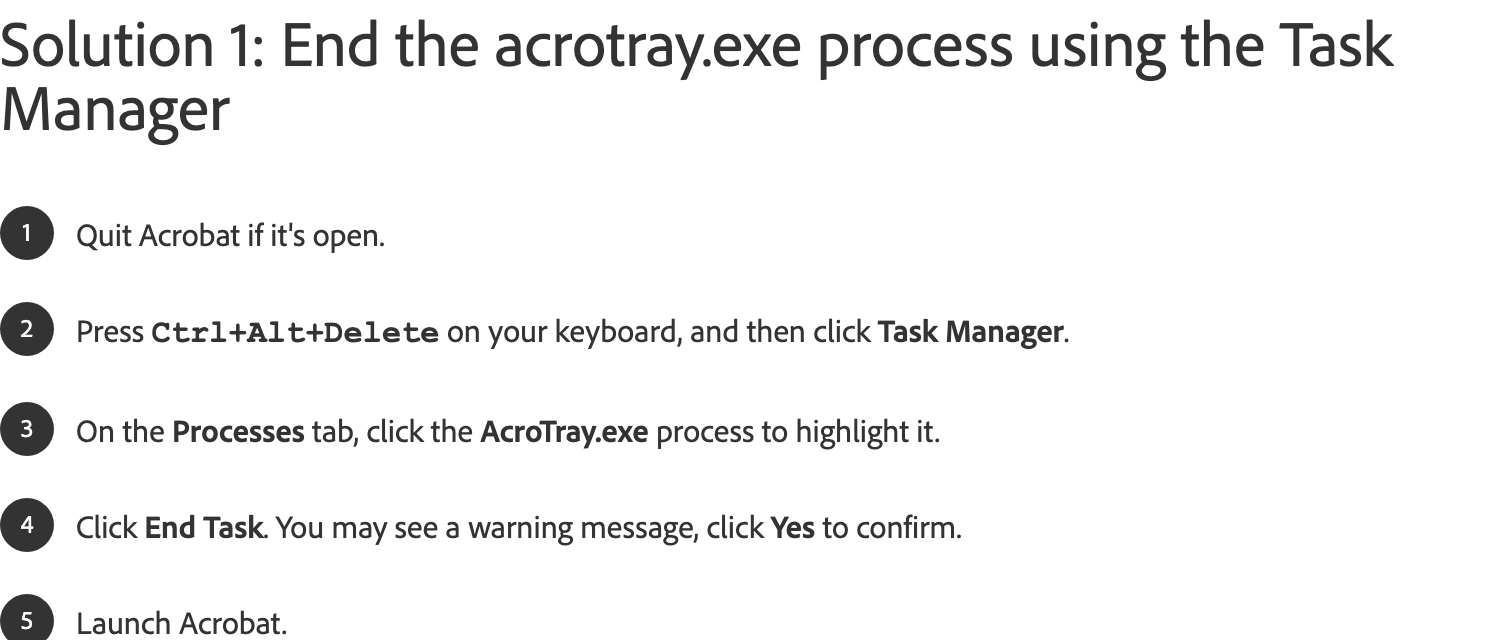Click the Ctrl+Alt+Delete key combination text
Viewport: 1492px width, 640px height.
(x=294, y=333)
